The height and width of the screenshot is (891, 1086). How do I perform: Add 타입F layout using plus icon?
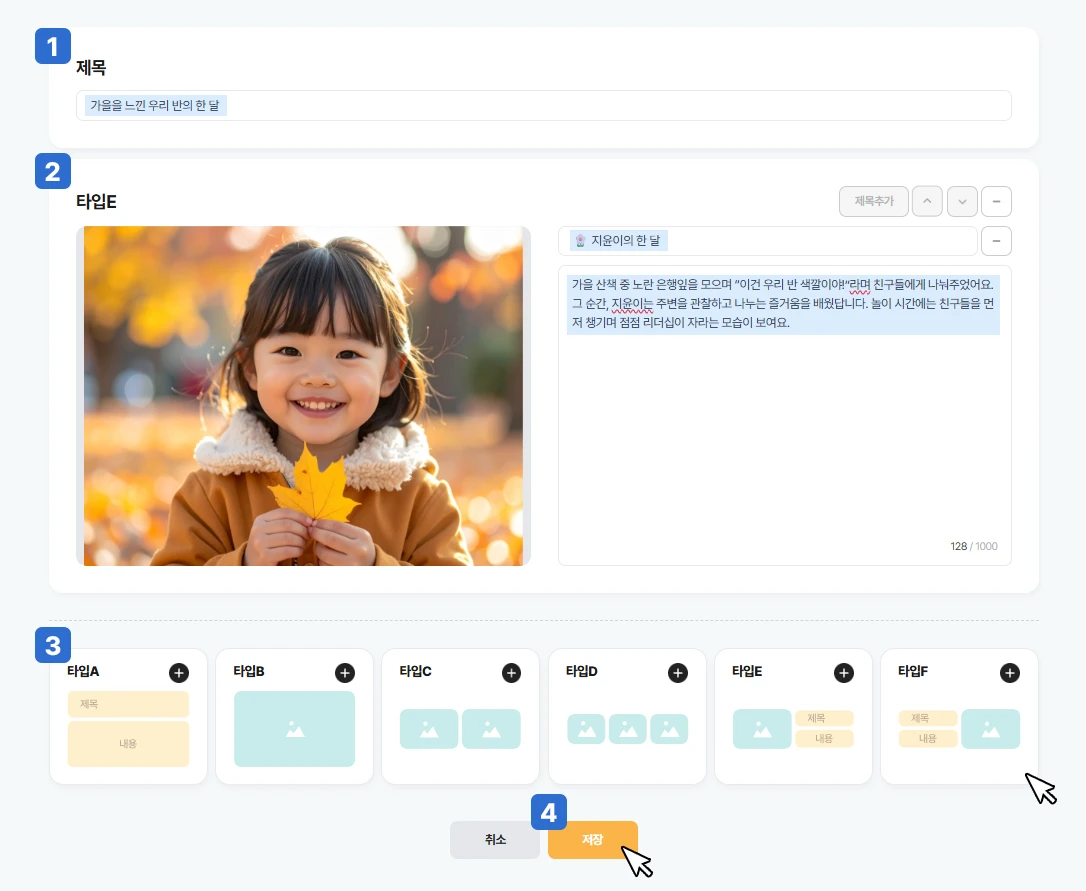(1010, 673)
